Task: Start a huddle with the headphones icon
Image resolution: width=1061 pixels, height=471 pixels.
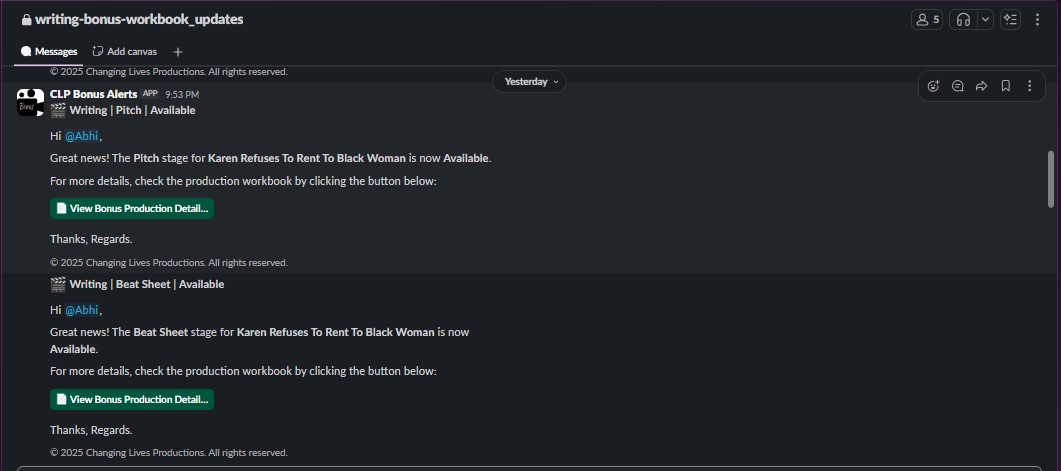Action: pos(963,19)
